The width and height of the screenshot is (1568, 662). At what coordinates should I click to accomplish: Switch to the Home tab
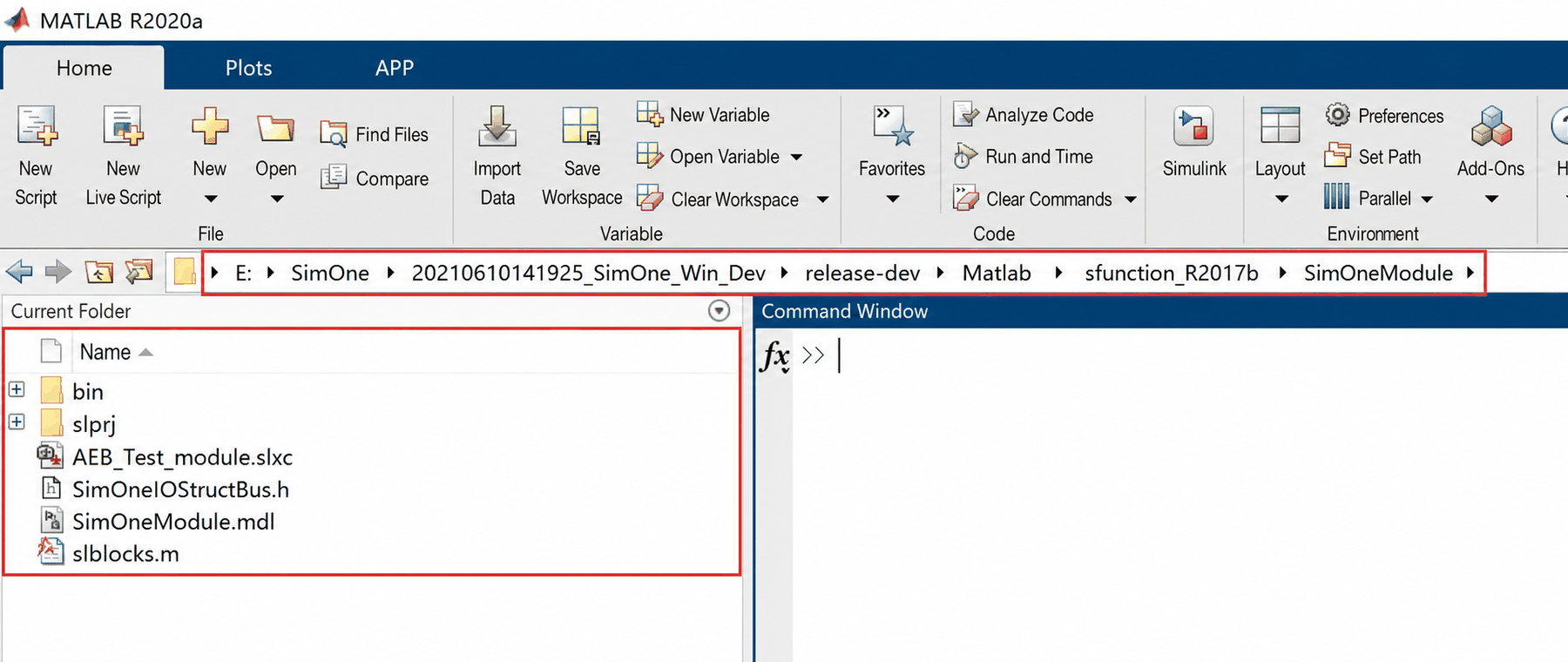pos(84,68)
